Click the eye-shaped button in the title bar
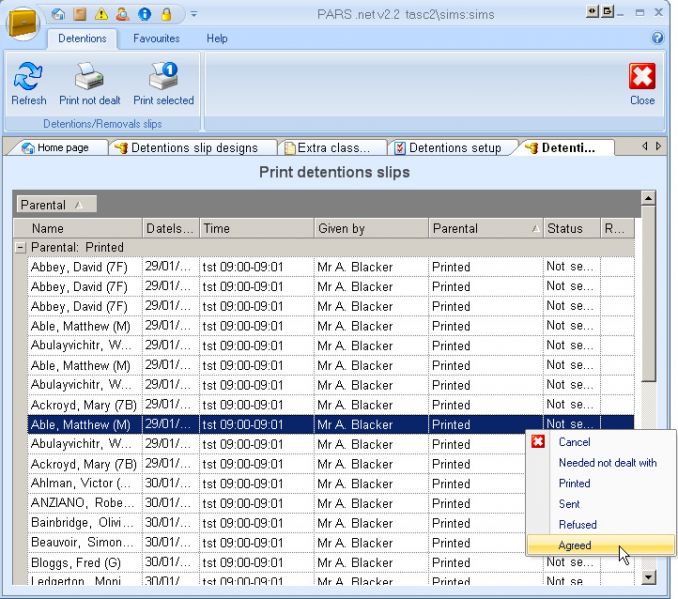The image size is (678, 599). coord(592,12)
